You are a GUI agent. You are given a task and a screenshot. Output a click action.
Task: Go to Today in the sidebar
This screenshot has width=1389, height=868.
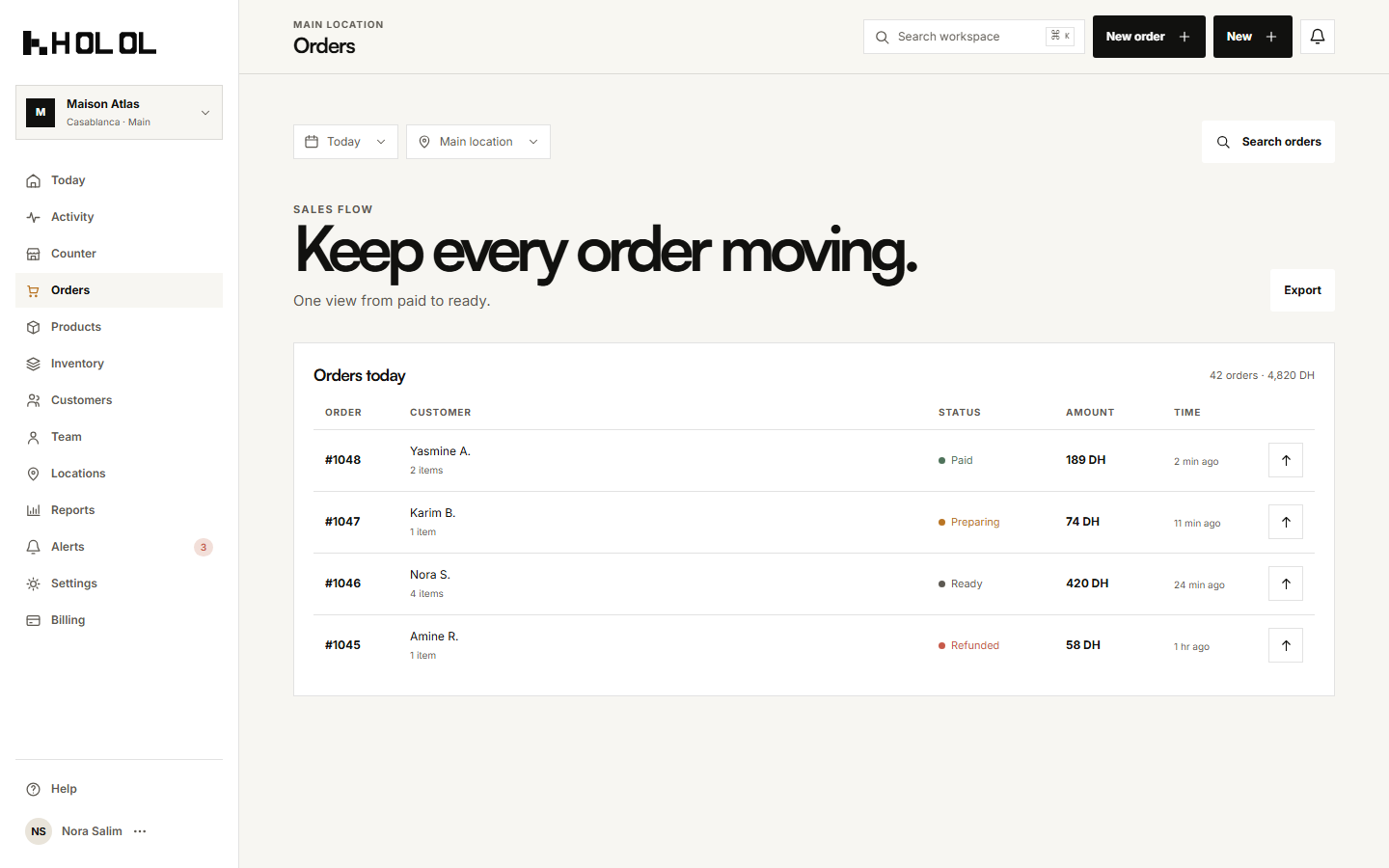pyautogui.click(x=119, y=180)
